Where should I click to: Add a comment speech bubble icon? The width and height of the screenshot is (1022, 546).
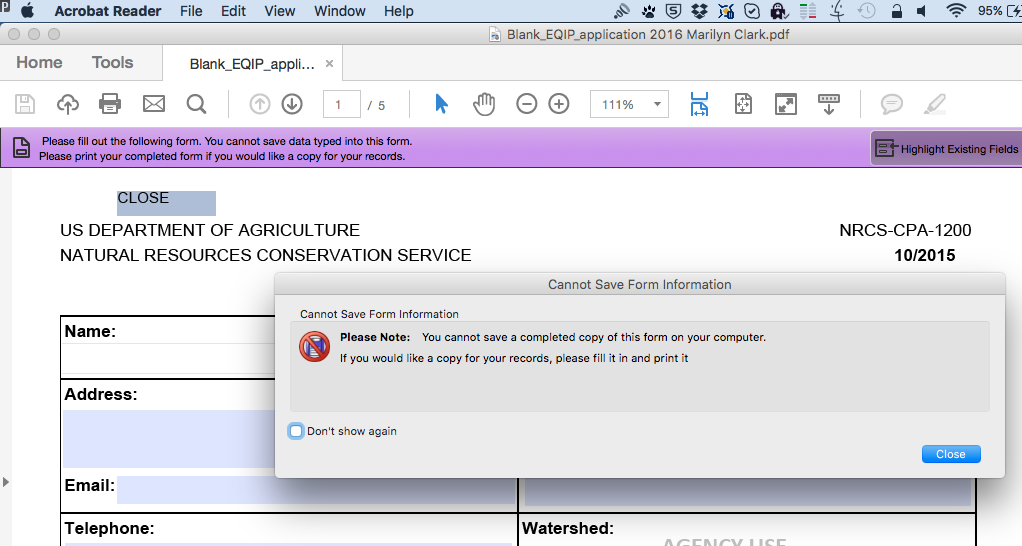point(892,104)
